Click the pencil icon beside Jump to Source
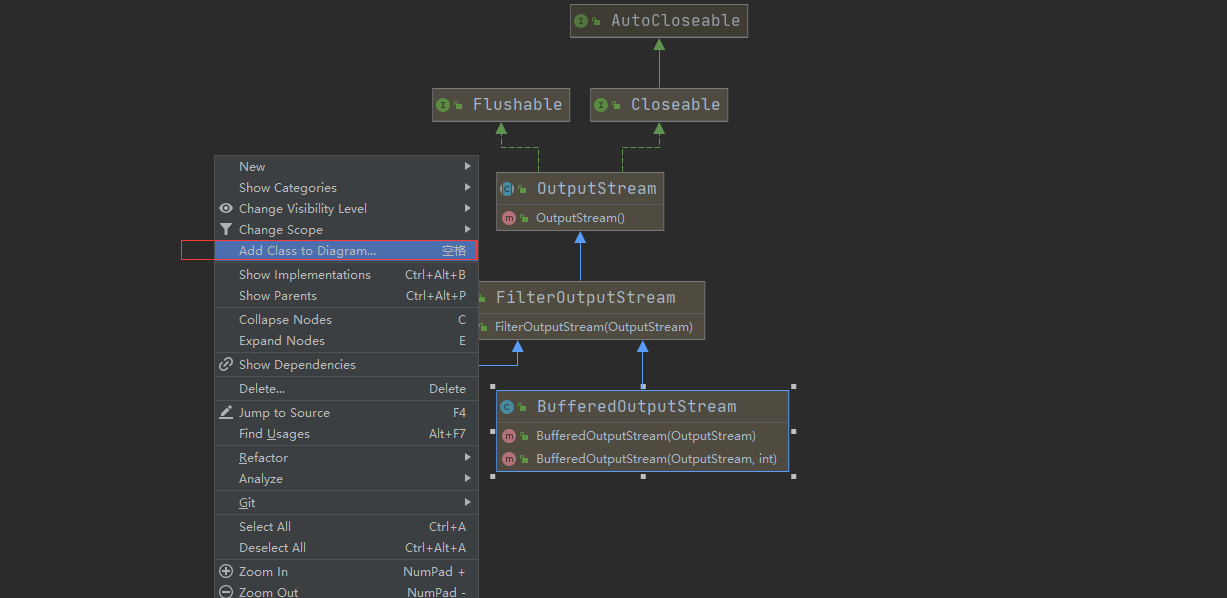 click(x=226, y=412)
